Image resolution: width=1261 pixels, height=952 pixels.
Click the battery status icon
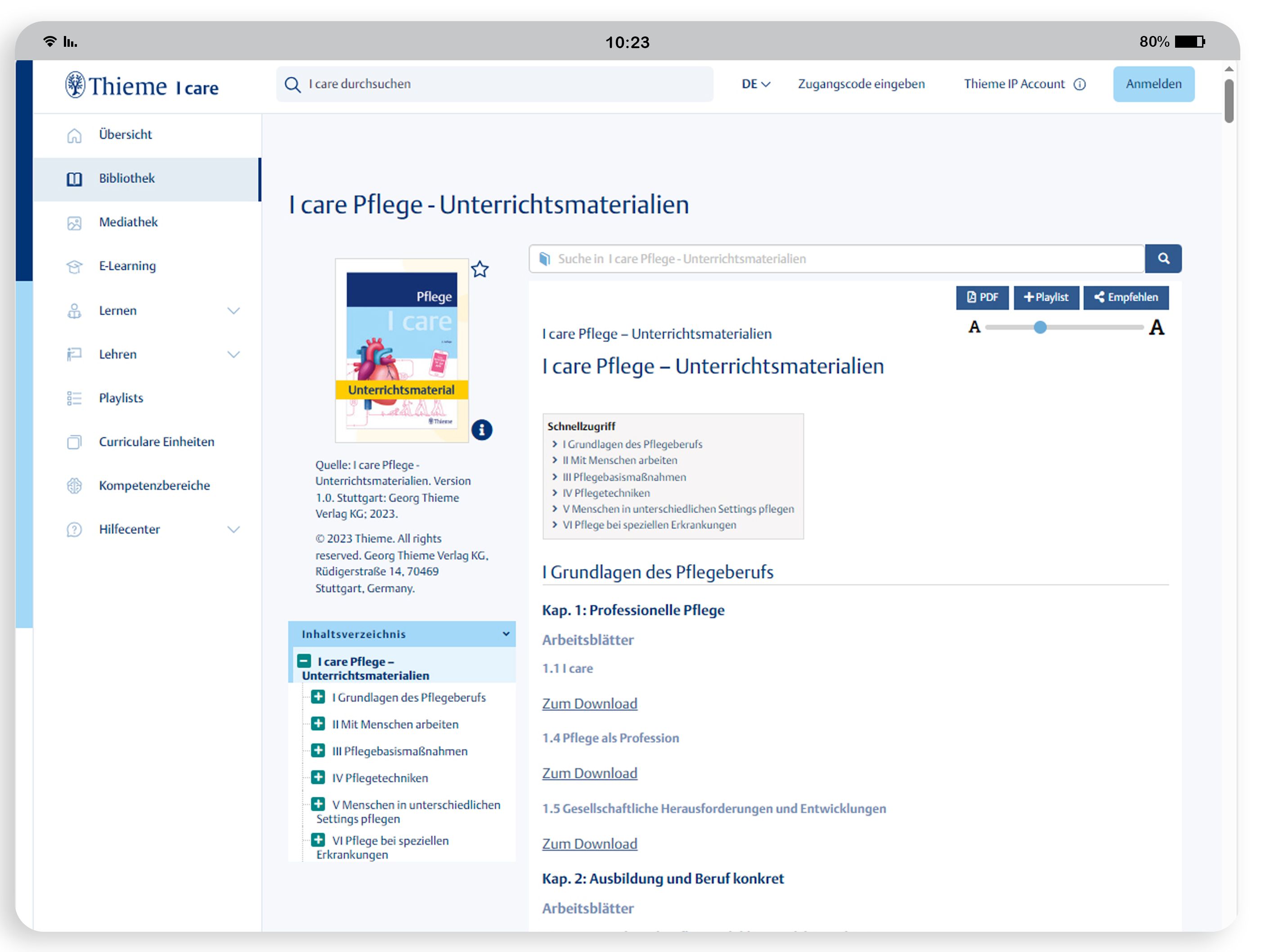click(x=1190, y=41)
